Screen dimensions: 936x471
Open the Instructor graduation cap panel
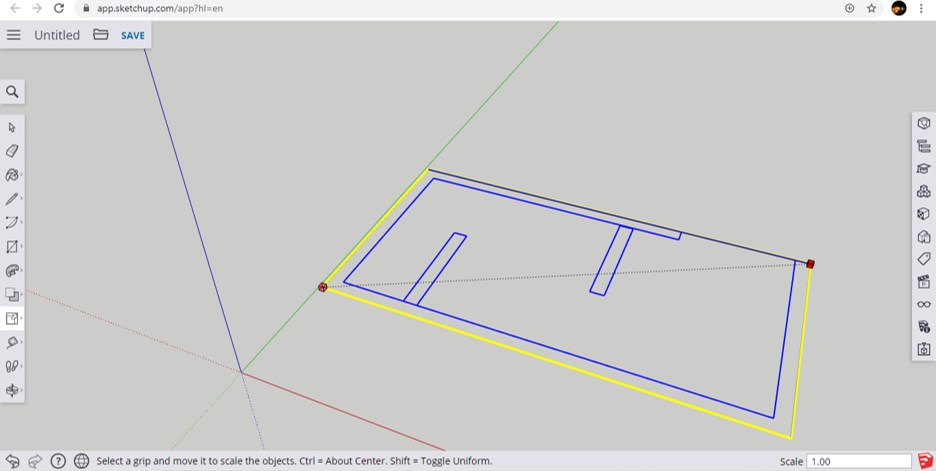(923, 169)
